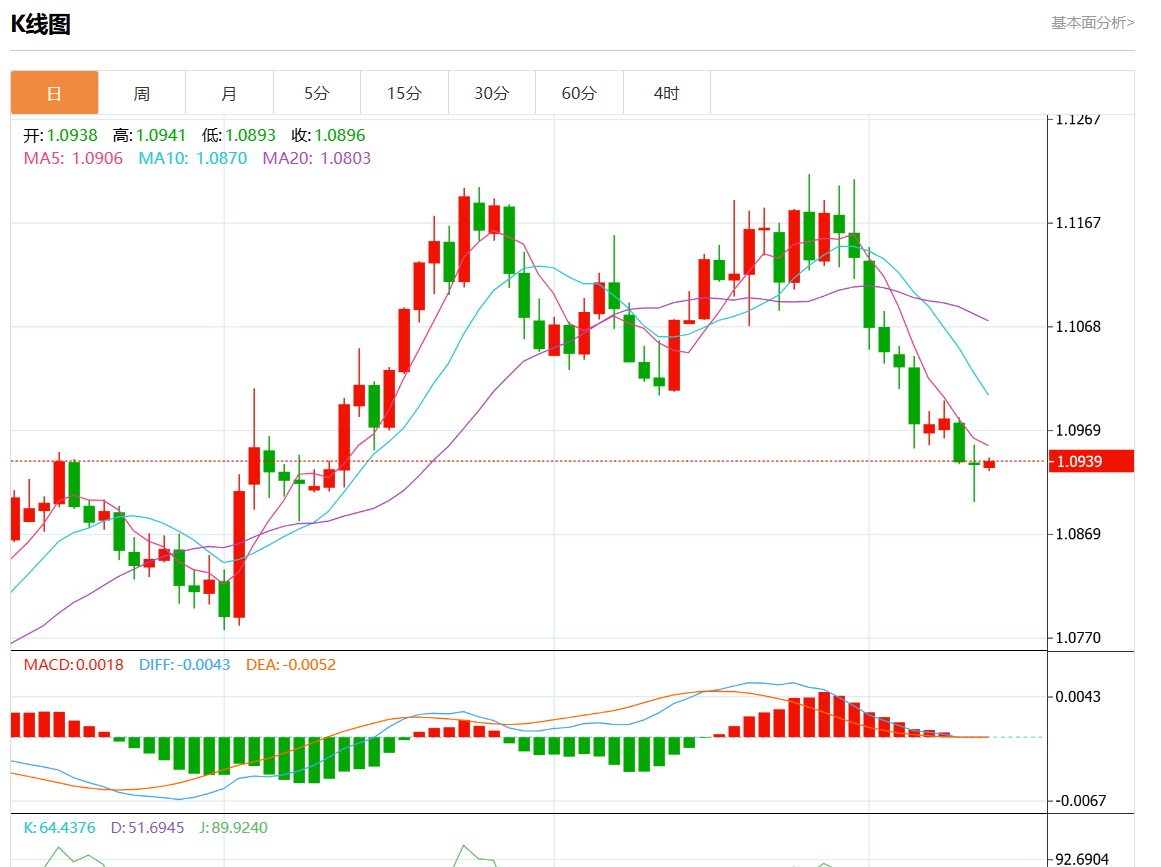Open the 15分 interval tab
Image resolution: width=1161 pixels, height=867 pixels.
coord(404,93)
